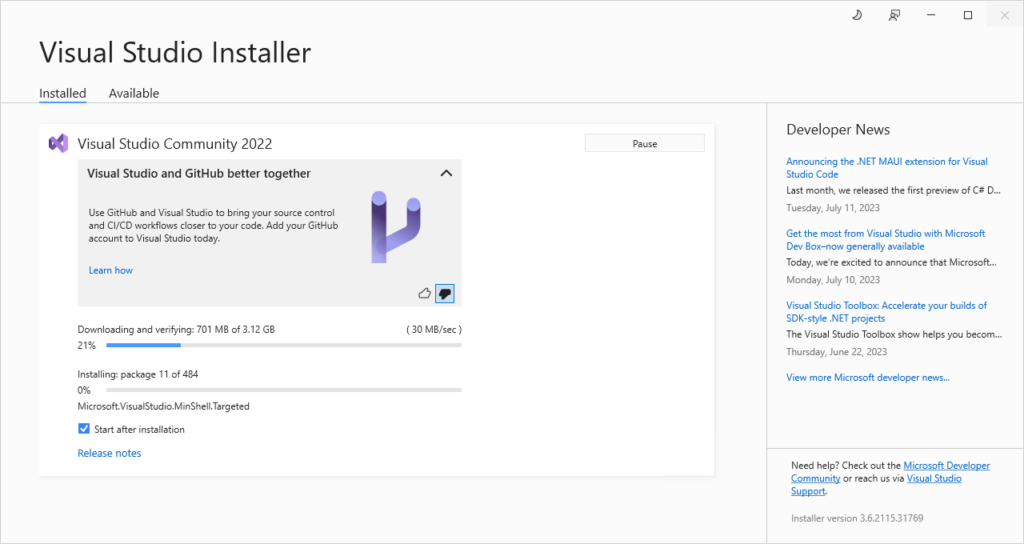Close the installer window
The width and height of the screenshot is (1024, 544).
(1004, 15)
